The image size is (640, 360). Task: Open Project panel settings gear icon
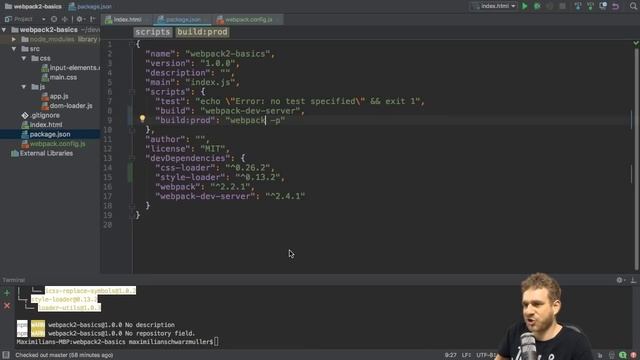point(80,19)
